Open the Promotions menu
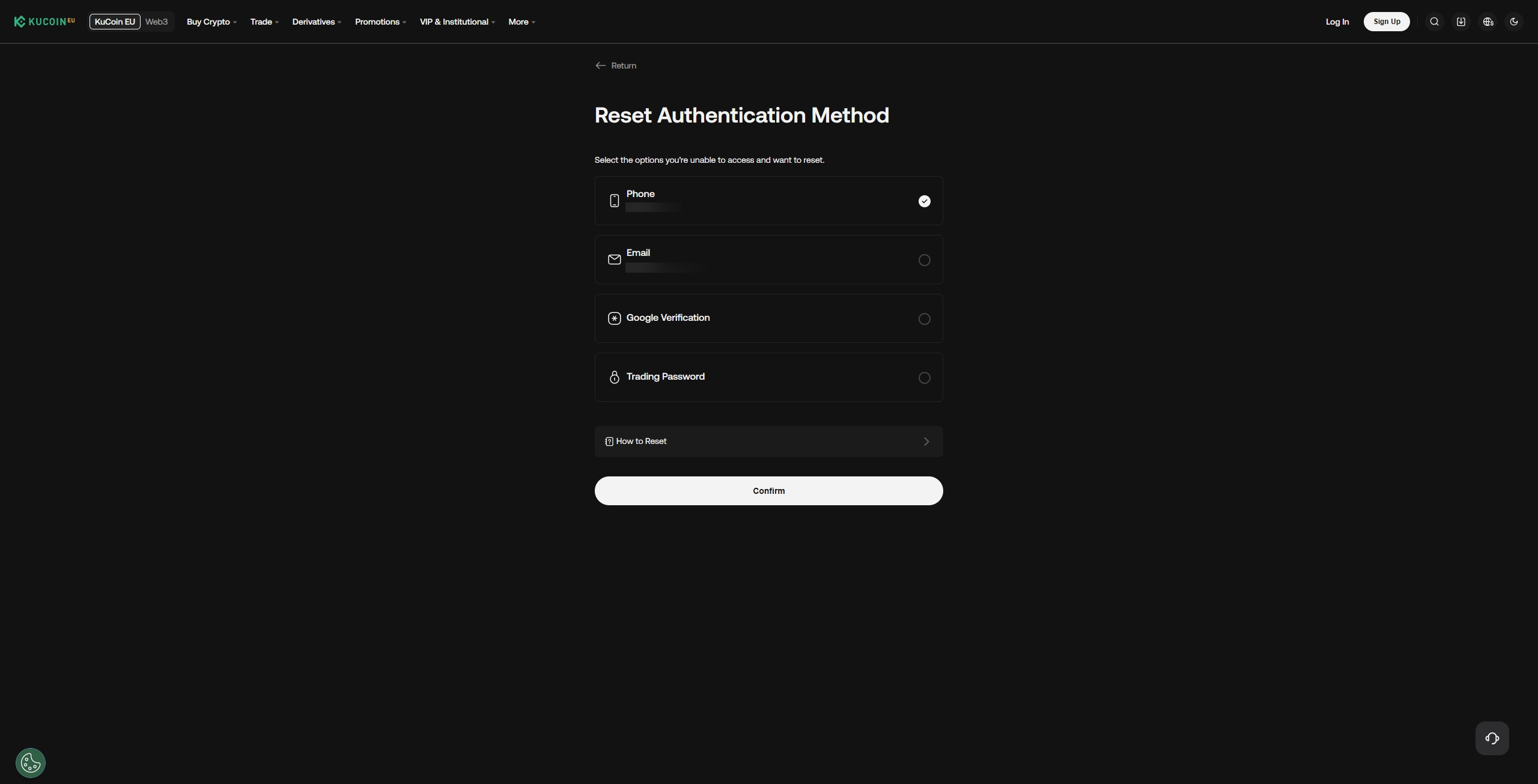Screen dimensions: 1538x784 point(380,22)
